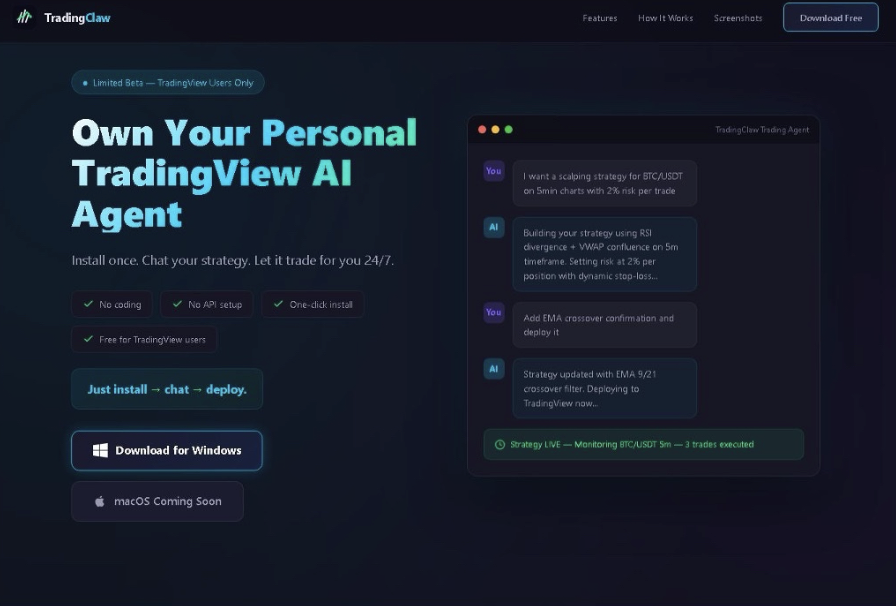Open the Features nav link
The image size is (896, 606).
click(x=599, y=18)
